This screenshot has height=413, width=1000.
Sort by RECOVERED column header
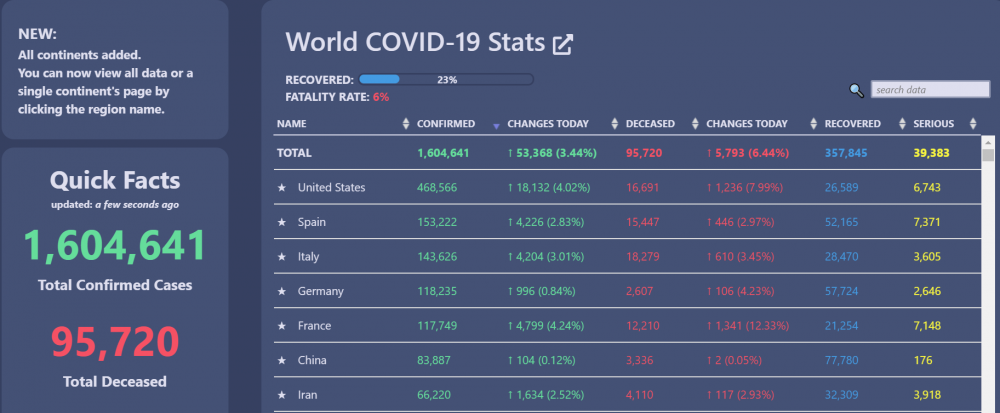click(x=853, y=124)
